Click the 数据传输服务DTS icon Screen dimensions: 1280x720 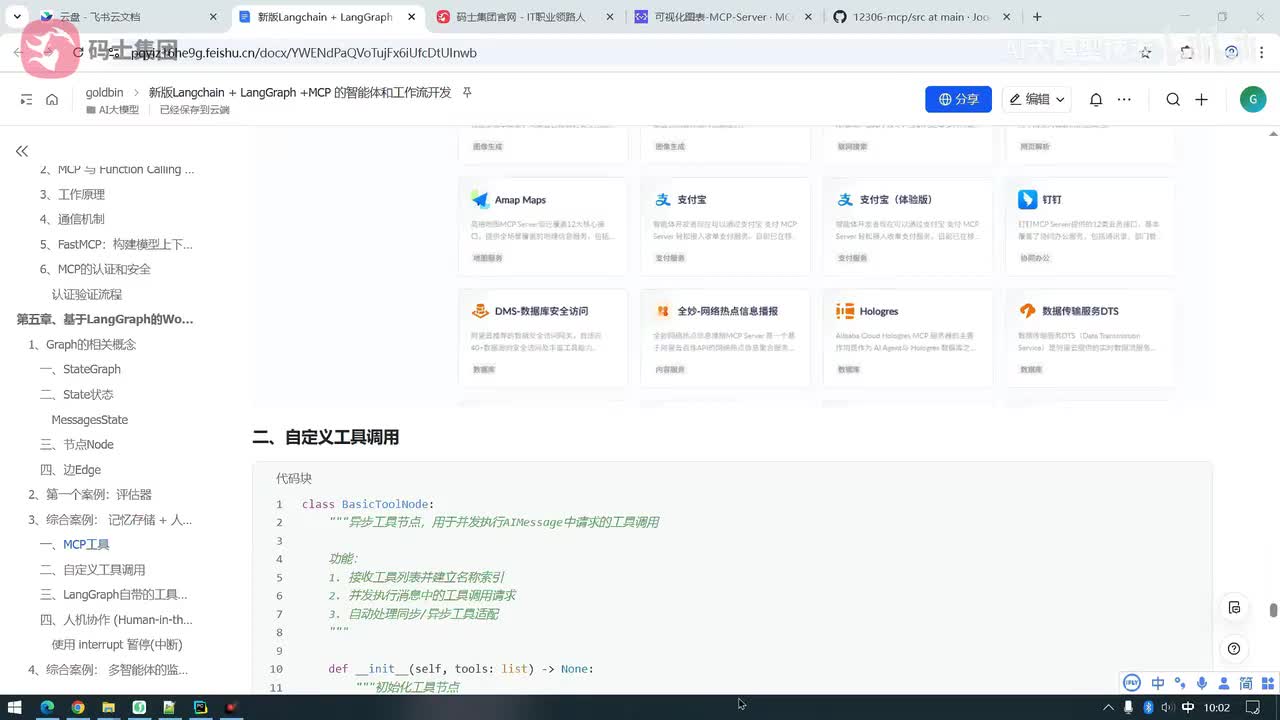[x=1027, y=311]
